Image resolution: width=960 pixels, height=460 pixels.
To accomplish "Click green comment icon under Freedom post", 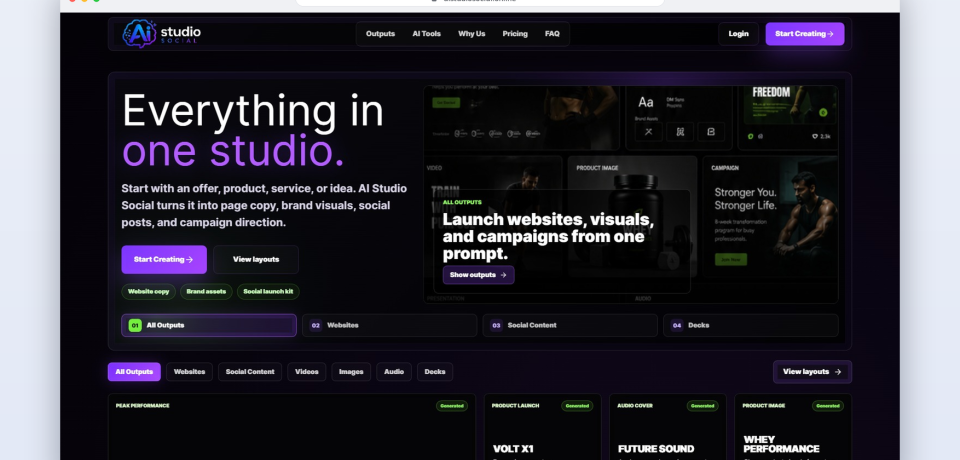I will (751, 137).
